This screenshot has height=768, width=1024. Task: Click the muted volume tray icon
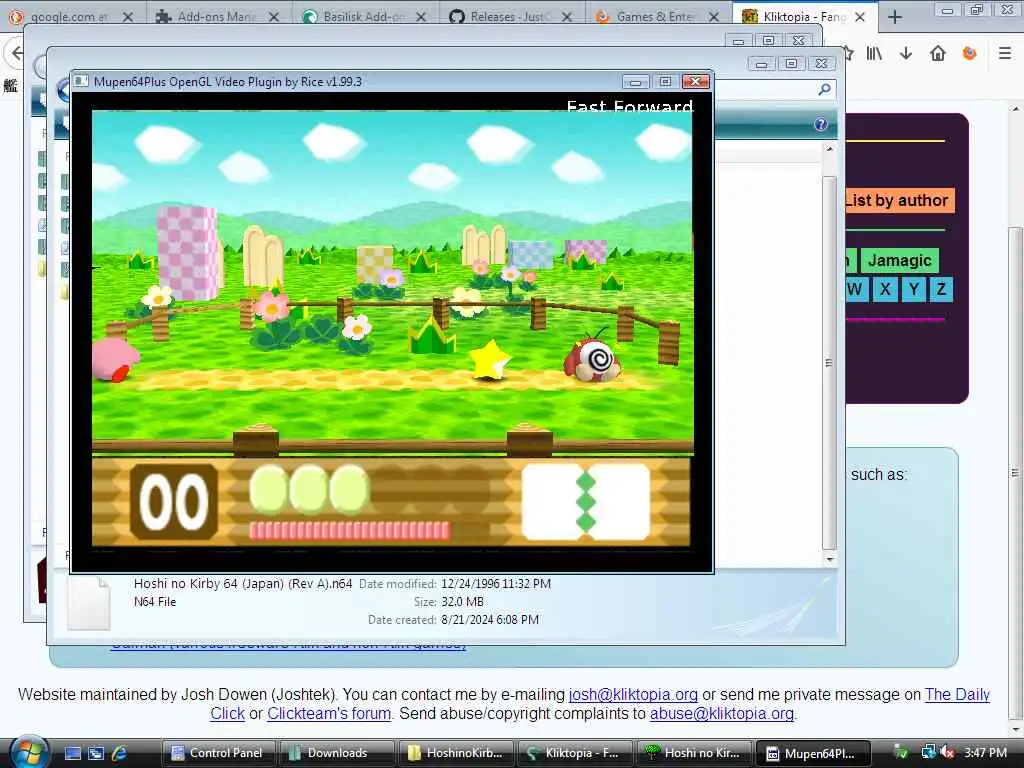pyautogui.click(x=948, y=752)
